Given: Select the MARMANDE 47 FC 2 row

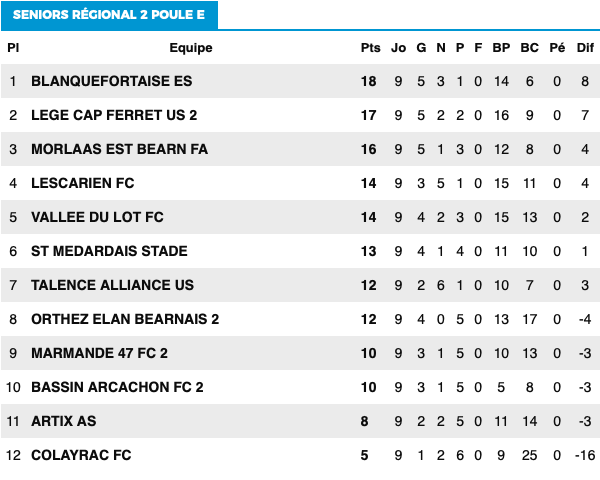Looking at the screenshot, I should (x=300, y=353).
